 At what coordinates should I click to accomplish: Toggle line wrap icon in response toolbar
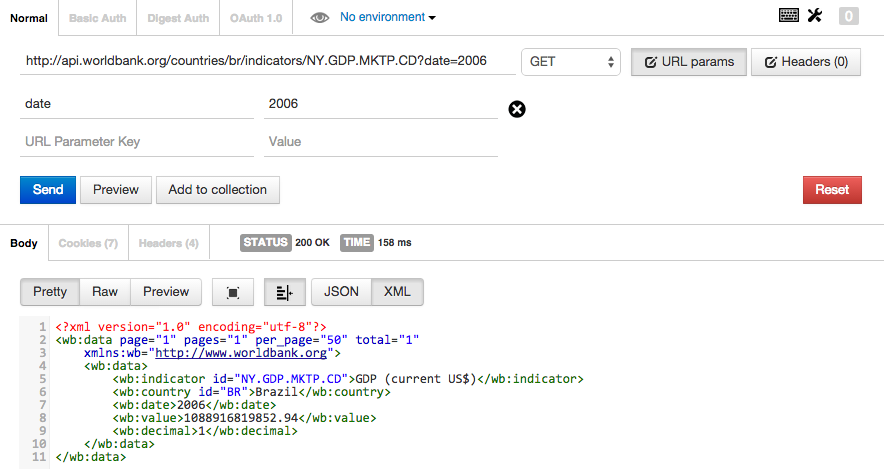285,292
